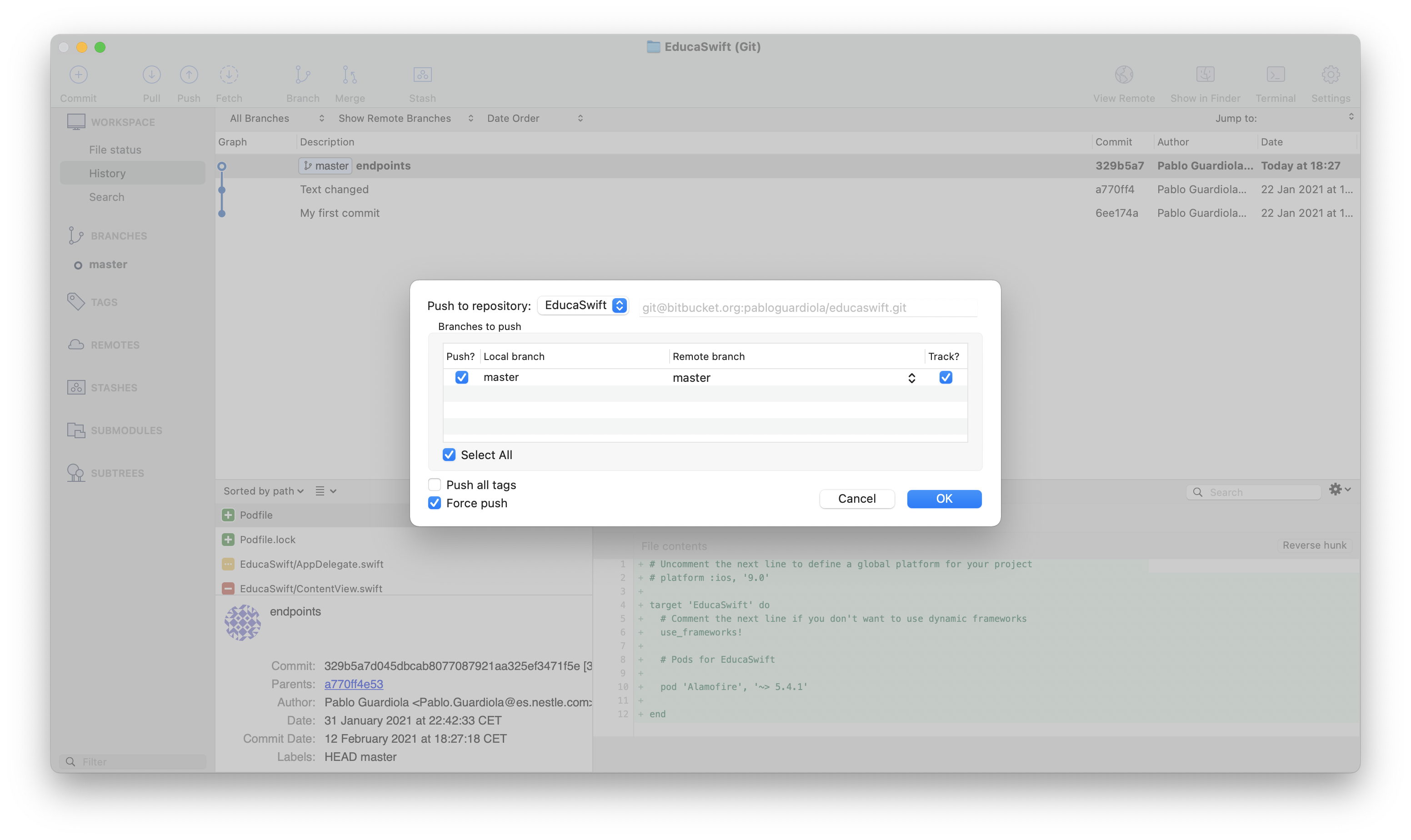
Task: Uncheck Push checkbox for master branch
Action: (x=461, y=378)
